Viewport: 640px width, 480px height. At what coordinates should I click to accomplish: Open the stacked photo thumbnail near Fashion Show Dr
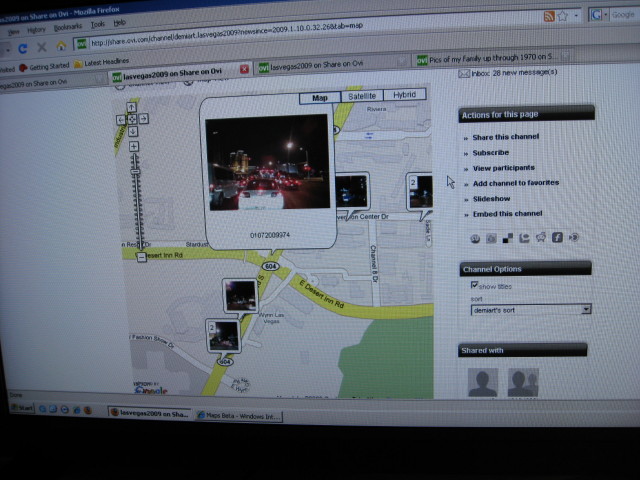pyautogui.click(x=223, y=336)
